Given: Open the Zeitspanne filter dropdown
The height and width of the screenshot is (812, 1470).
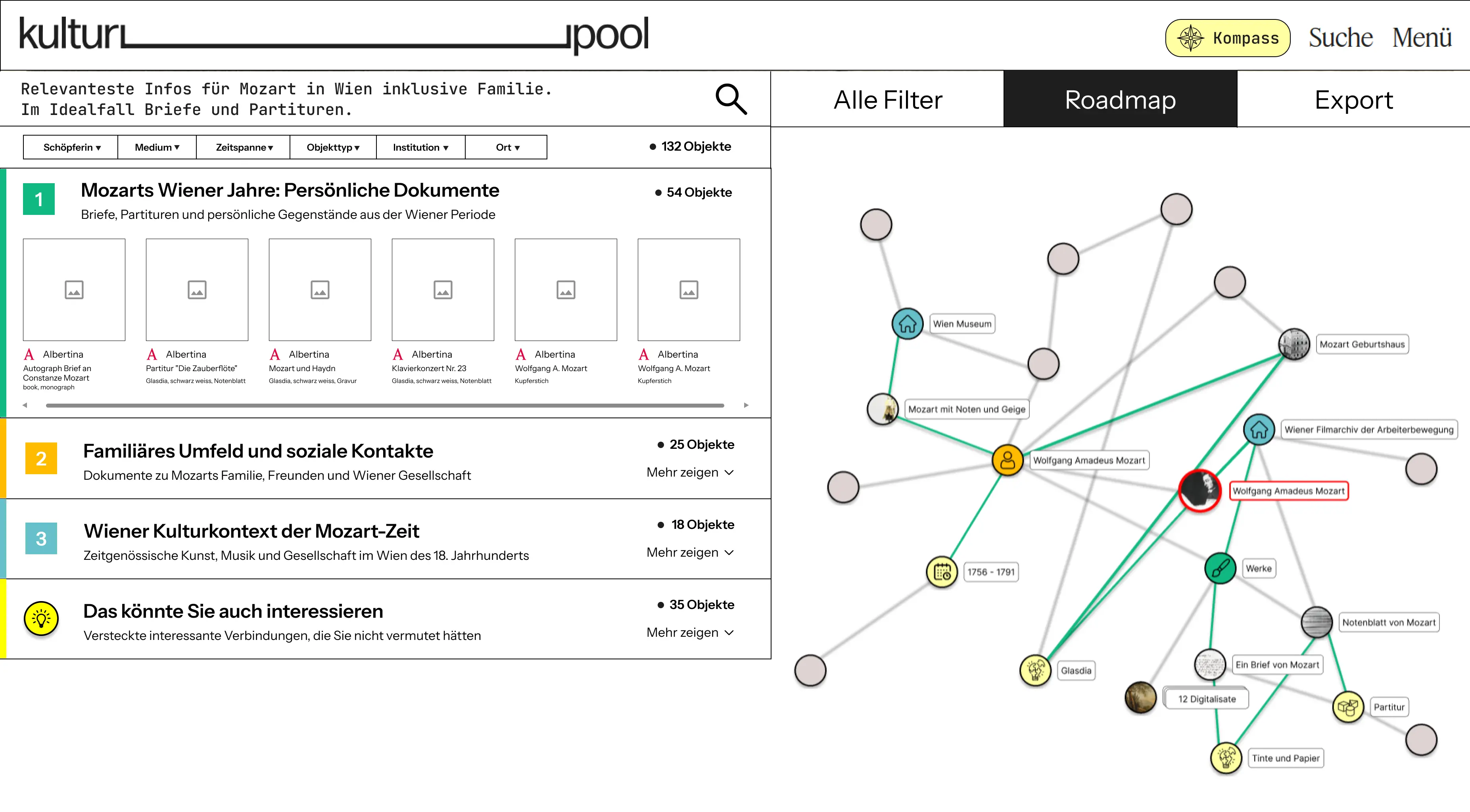Looking at the screenshot, I should pyautogui.click(x=244, y=147).
